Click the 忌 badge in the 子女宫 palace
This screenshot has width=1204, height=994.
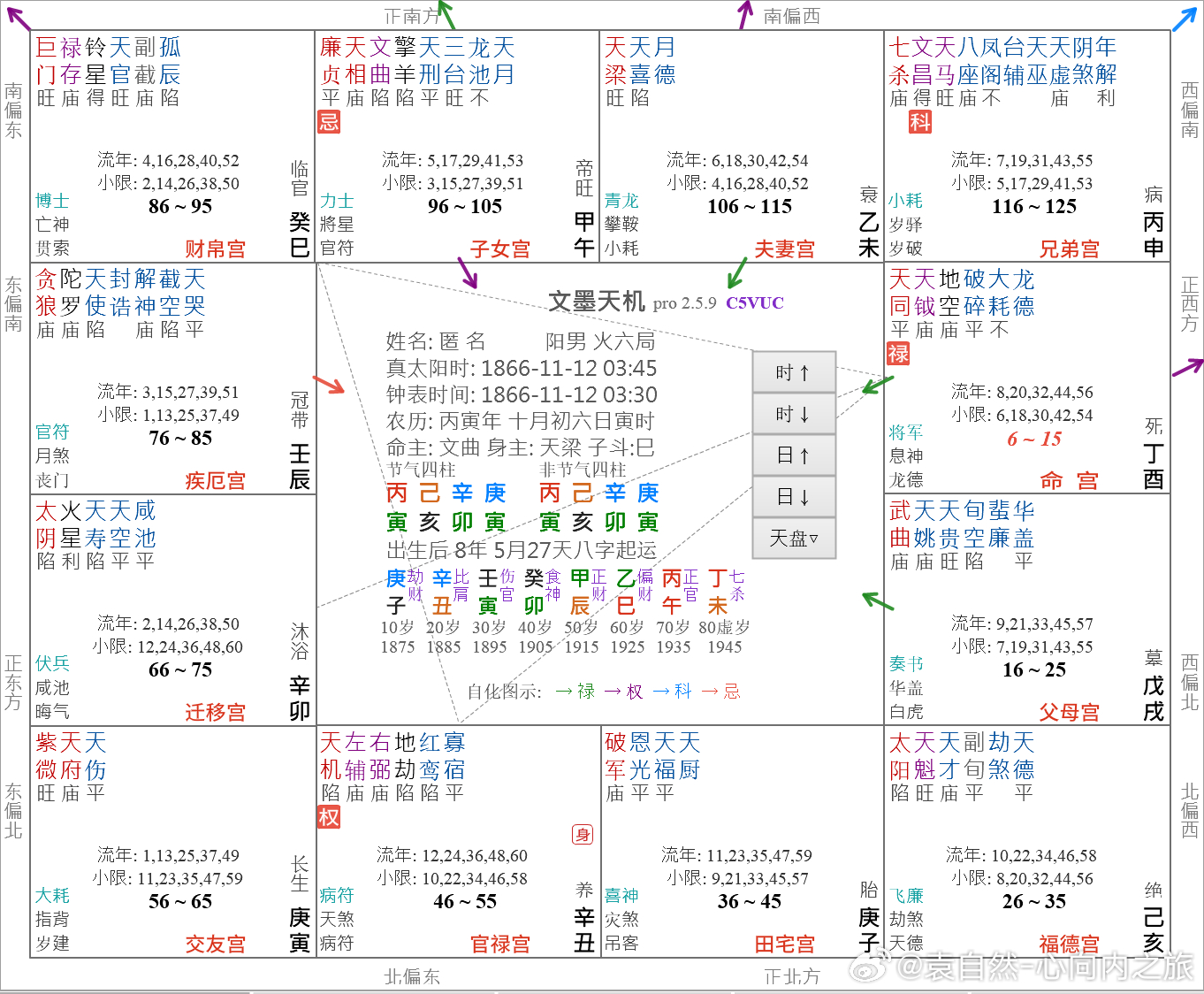(x=329, y=121)
